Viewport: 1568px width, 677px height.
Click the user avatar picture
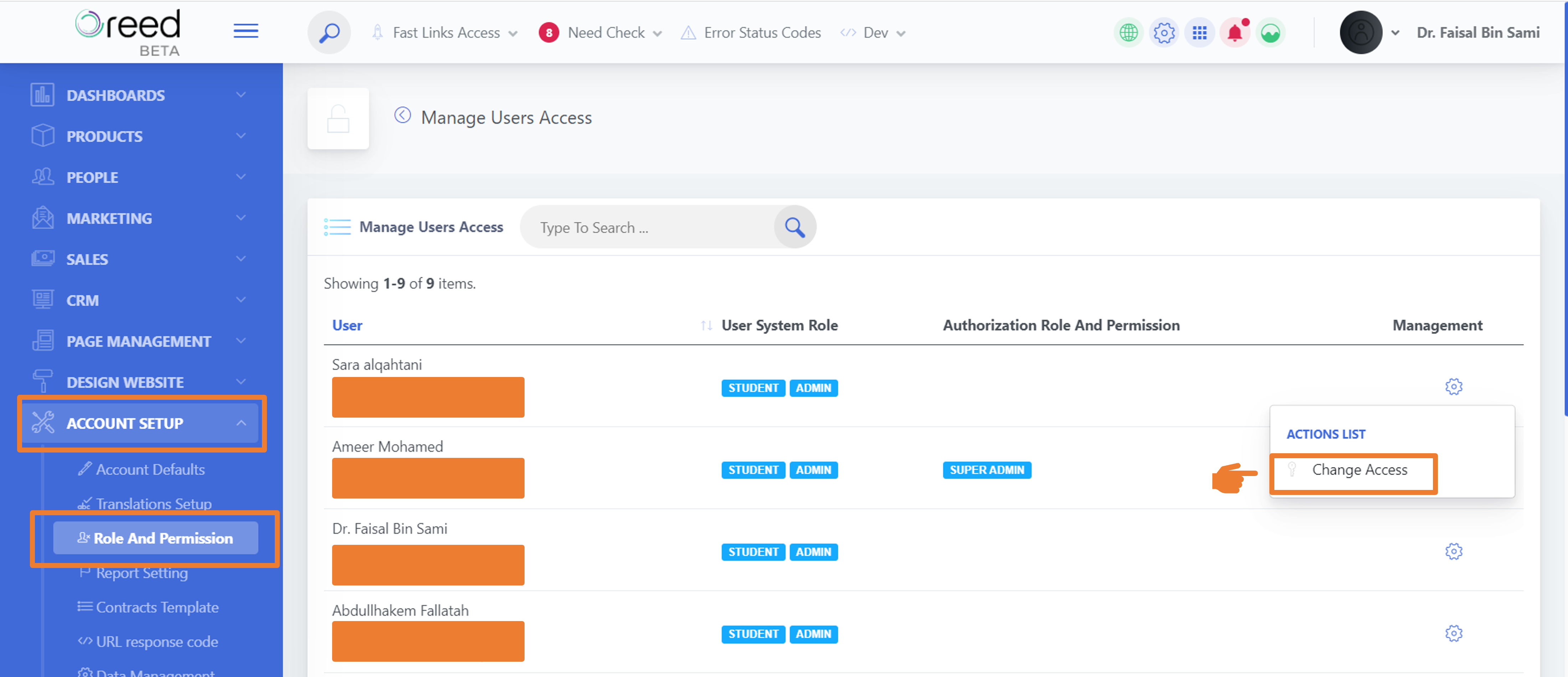point(1361,32)
